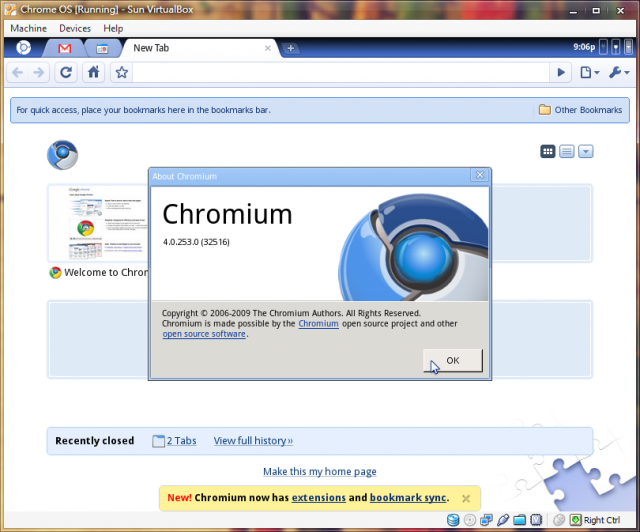Switch to thumbnail grid view
Screen dimensions: 640x532
pos(548,151)
